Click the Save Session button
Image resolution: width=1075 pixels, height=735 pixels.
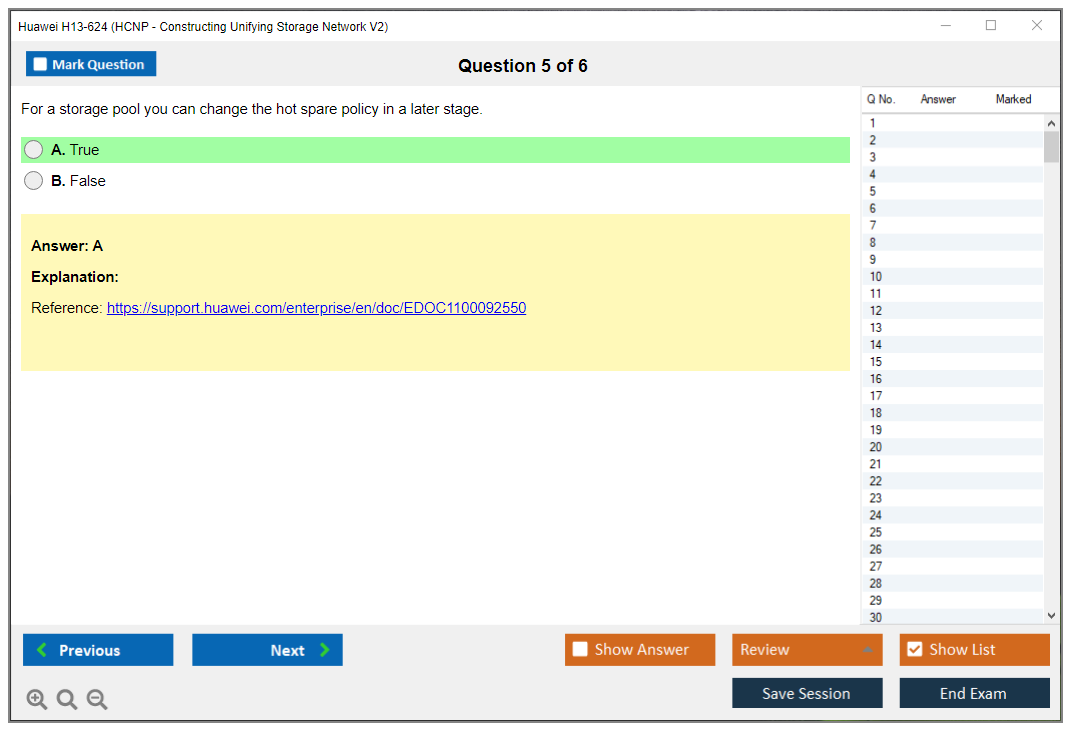click(806, 693)
